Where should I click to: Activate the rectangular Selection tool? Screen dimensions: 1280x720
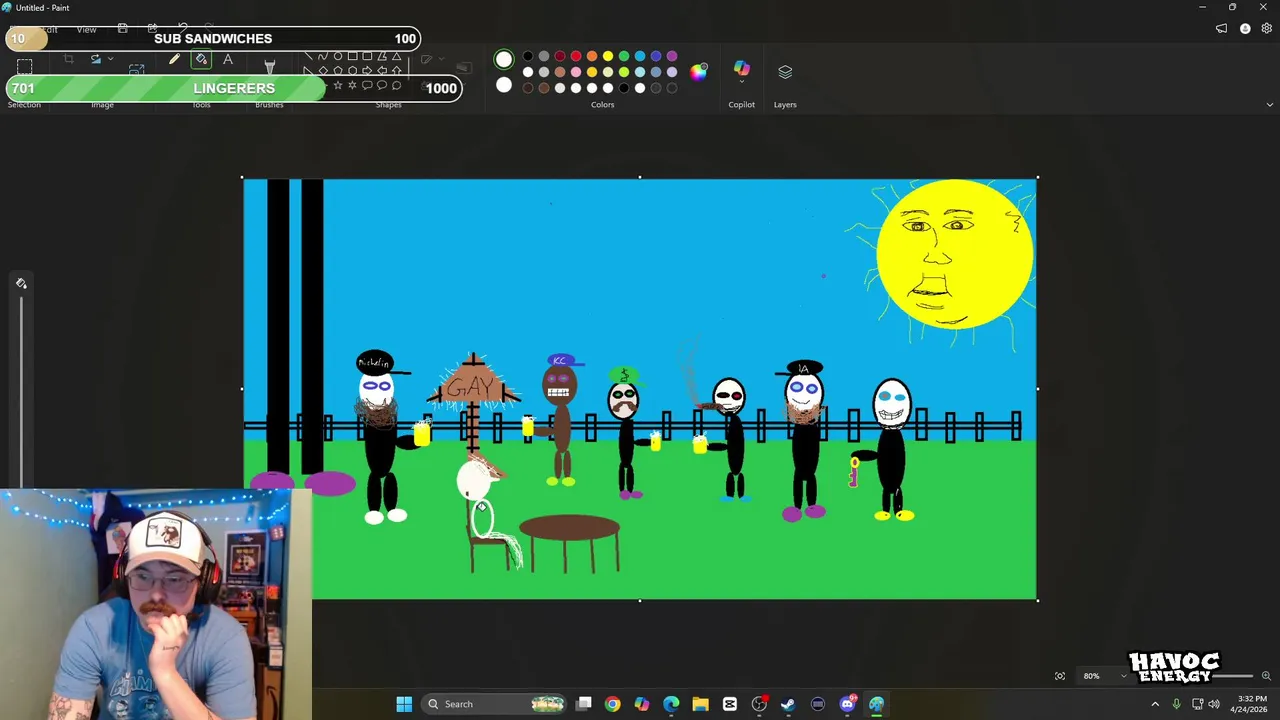[25, 66]
